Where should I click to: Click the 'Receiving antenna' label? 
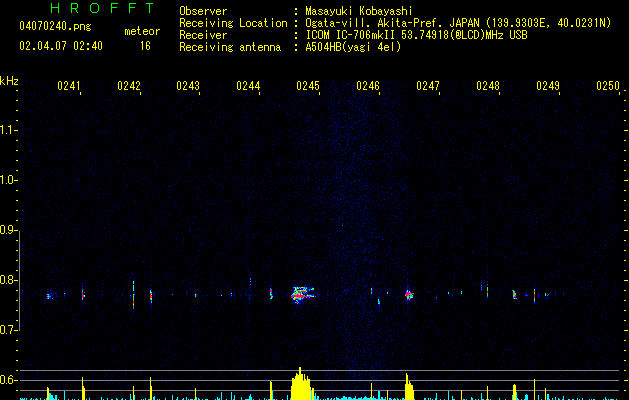[x=230, y=47]
